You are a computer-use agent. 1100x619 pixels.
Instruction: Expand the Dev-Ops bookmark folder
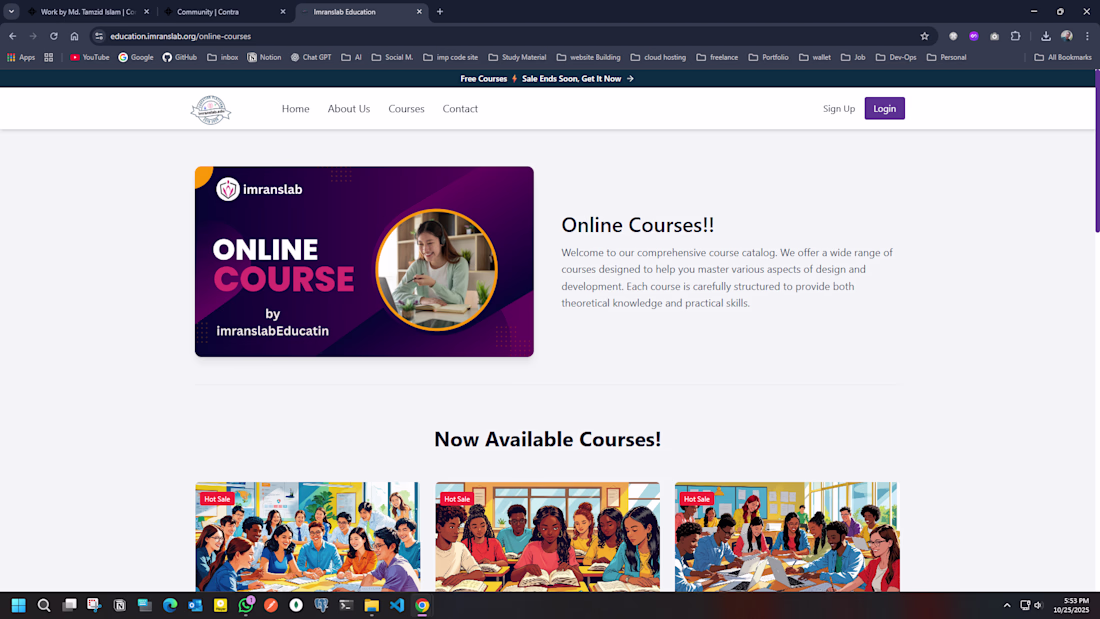click(x=896, y=58)
